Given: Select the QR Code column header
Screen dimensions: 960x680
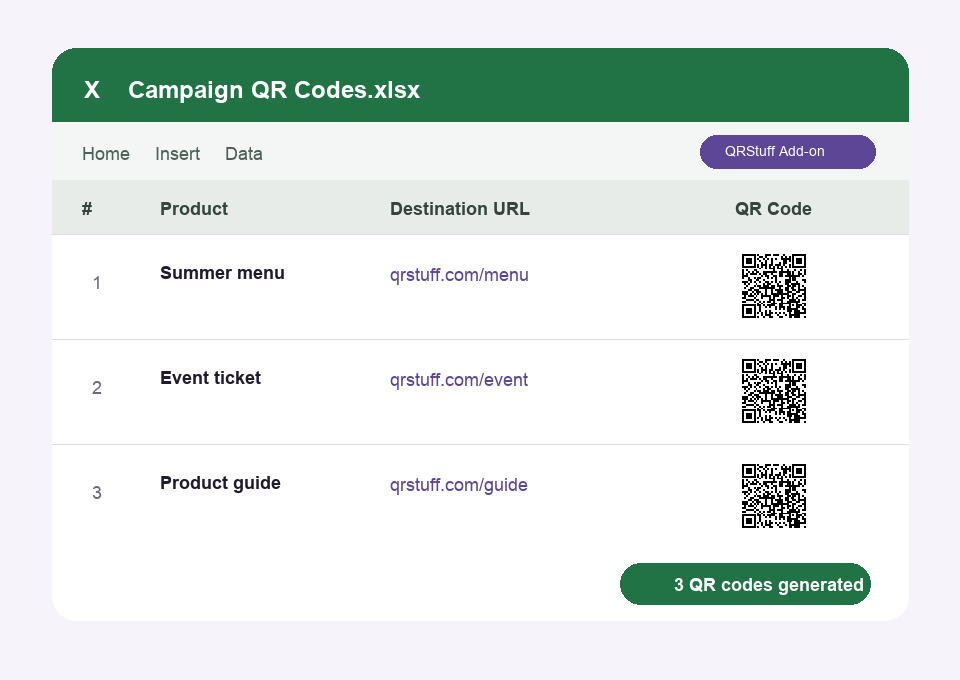Looking at the screenshot, I should click(x=773, y=209).
